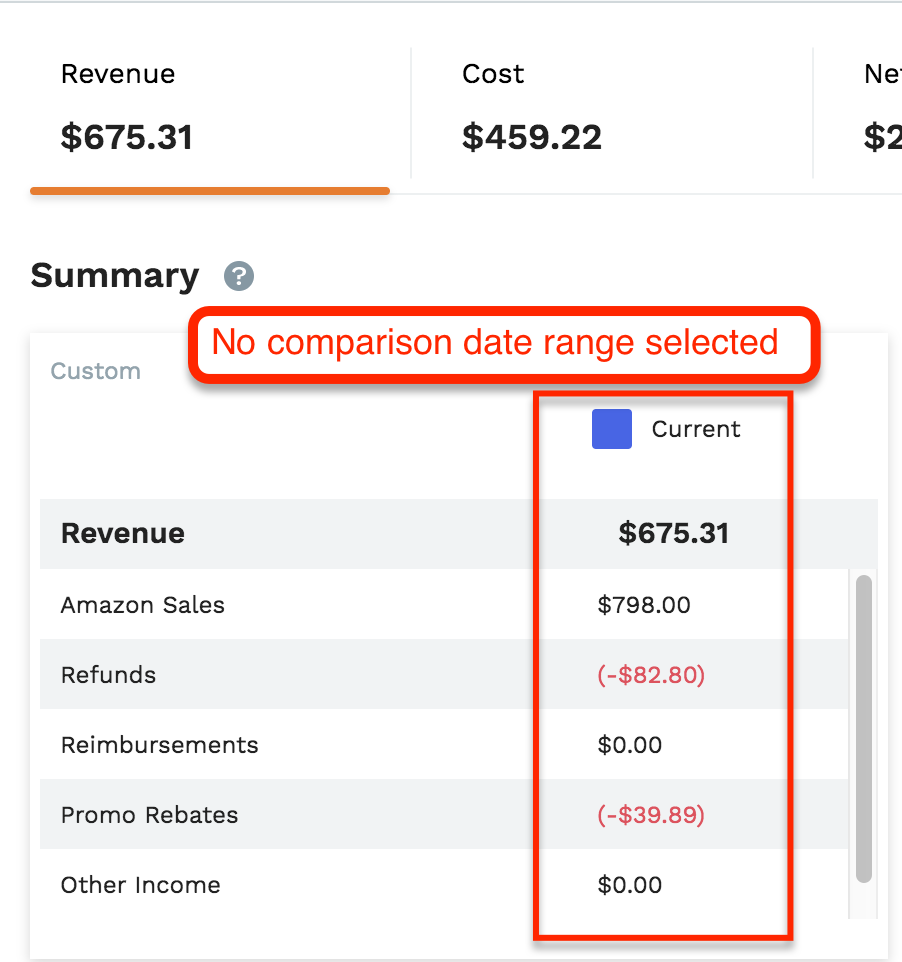Open the Summary help question mark icon

coord(239,276)
